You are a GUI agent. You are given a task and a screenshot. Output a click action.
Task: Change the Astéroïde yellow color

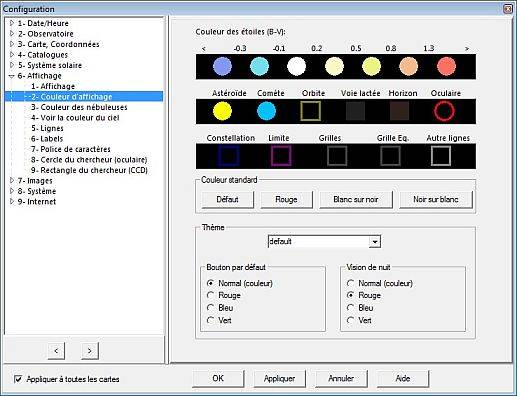[222, 111]
